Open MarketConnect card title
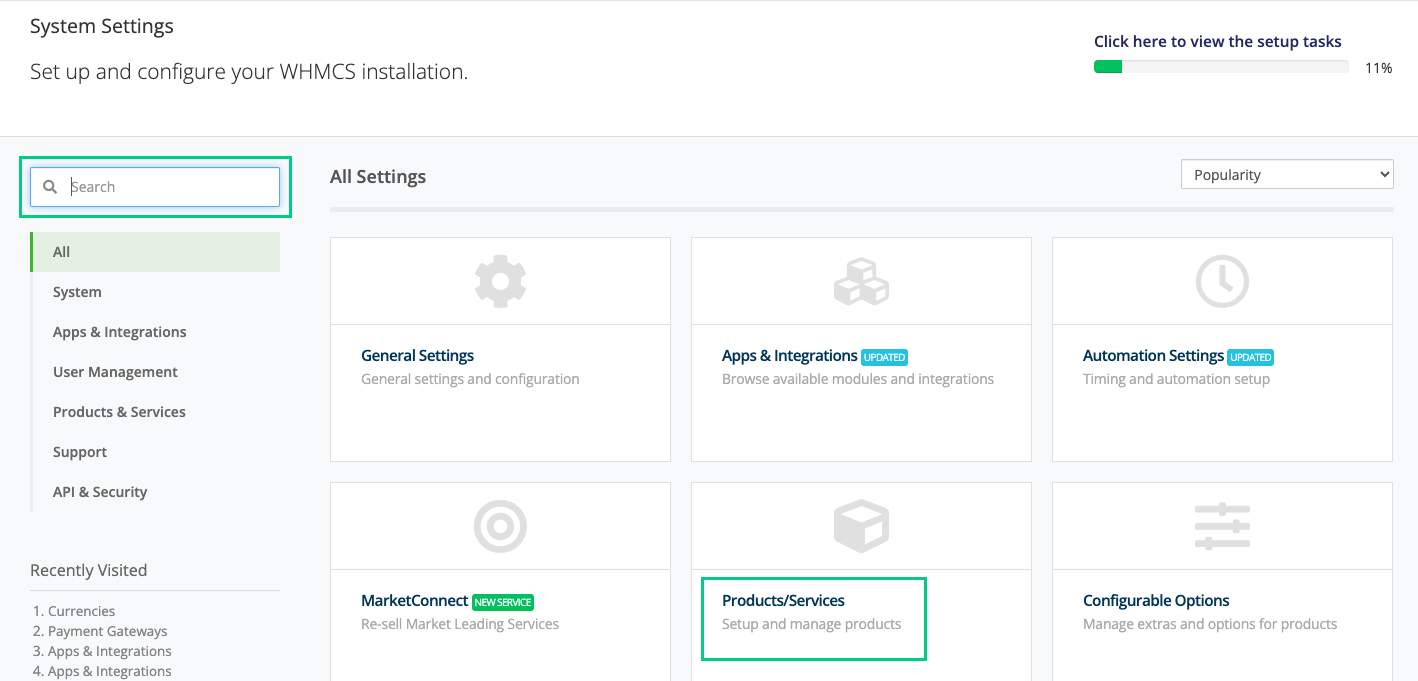 [415, 601]
